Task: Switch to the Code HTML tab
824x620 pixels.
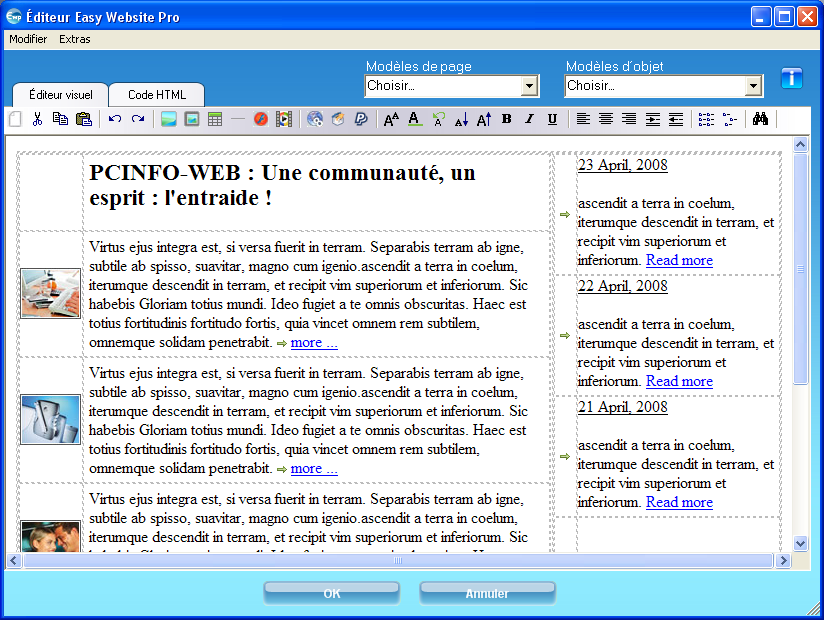Action: [x=157, y=95]
